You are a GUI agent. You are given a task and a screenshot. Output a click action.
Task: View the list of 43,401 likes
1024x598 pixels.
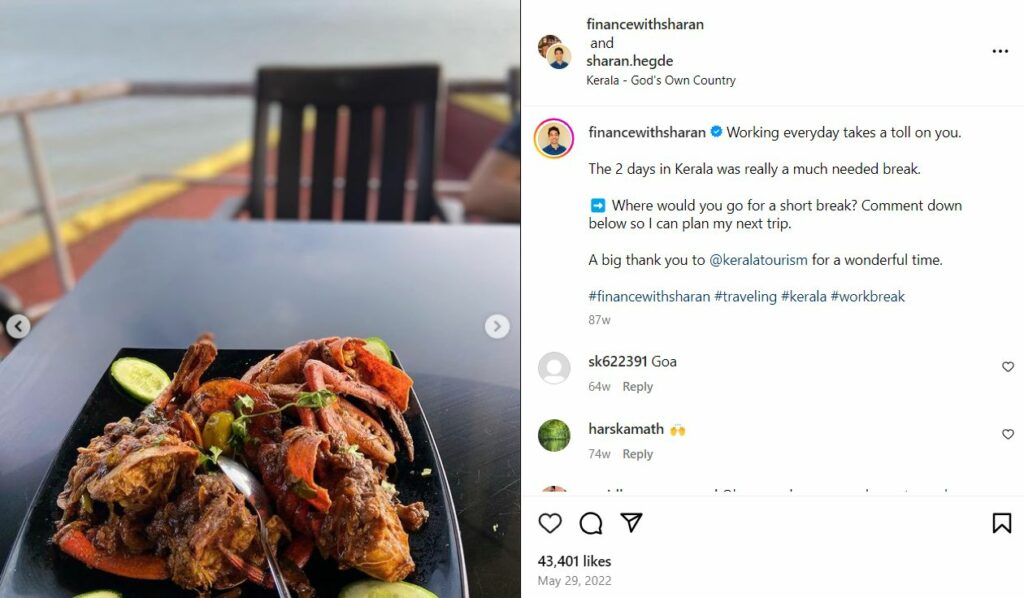[574, 561]
